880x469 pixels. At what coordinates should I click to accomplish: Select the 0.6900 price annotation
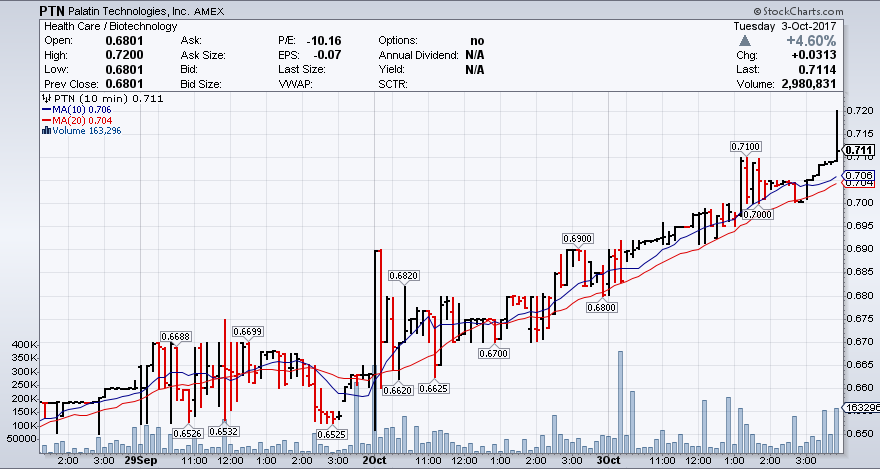[577, 238]
